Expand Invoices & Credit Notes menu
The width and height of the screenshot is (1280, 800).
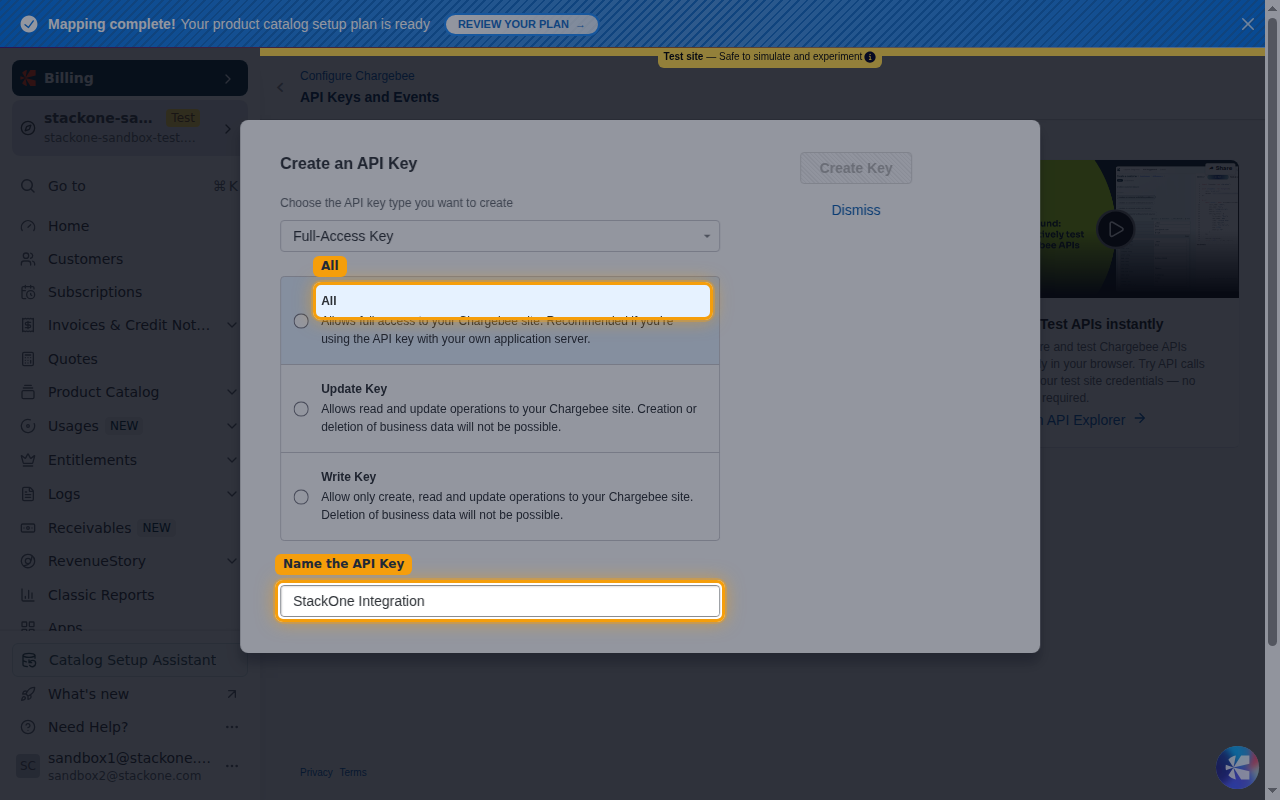pyautogui.click(x=232, y=325)
